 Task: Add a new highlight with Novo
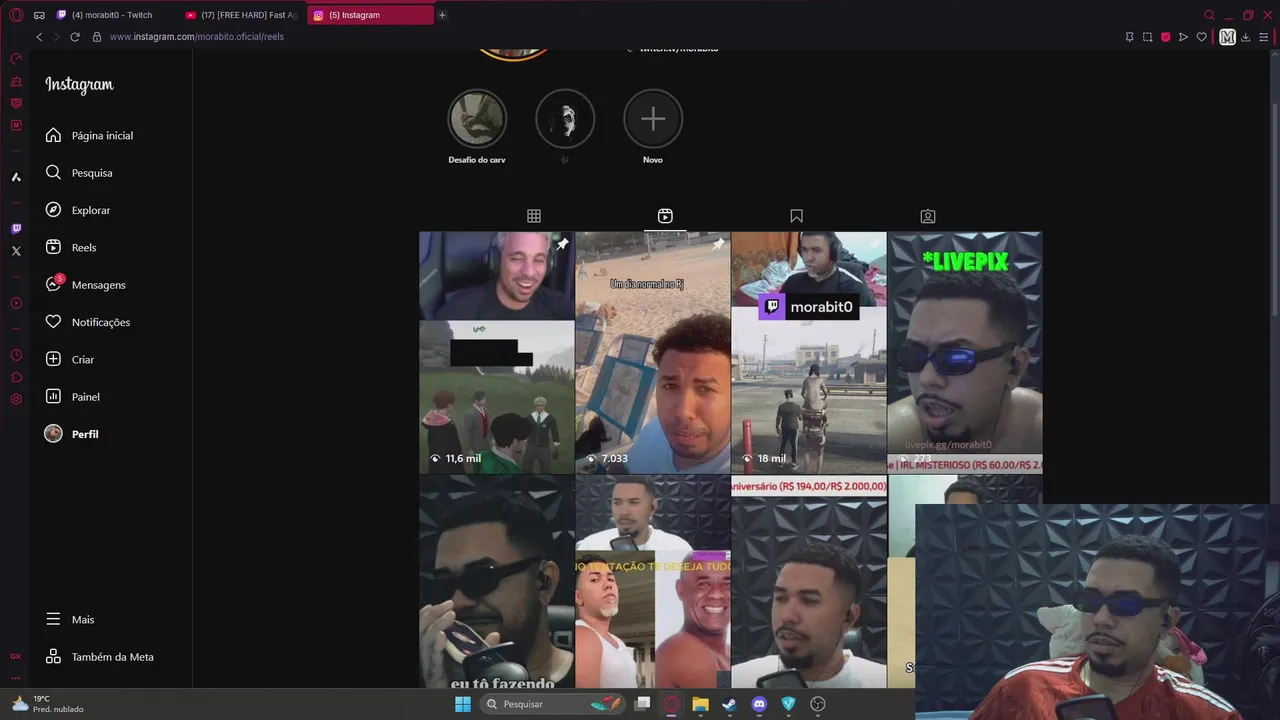(653, 119)
